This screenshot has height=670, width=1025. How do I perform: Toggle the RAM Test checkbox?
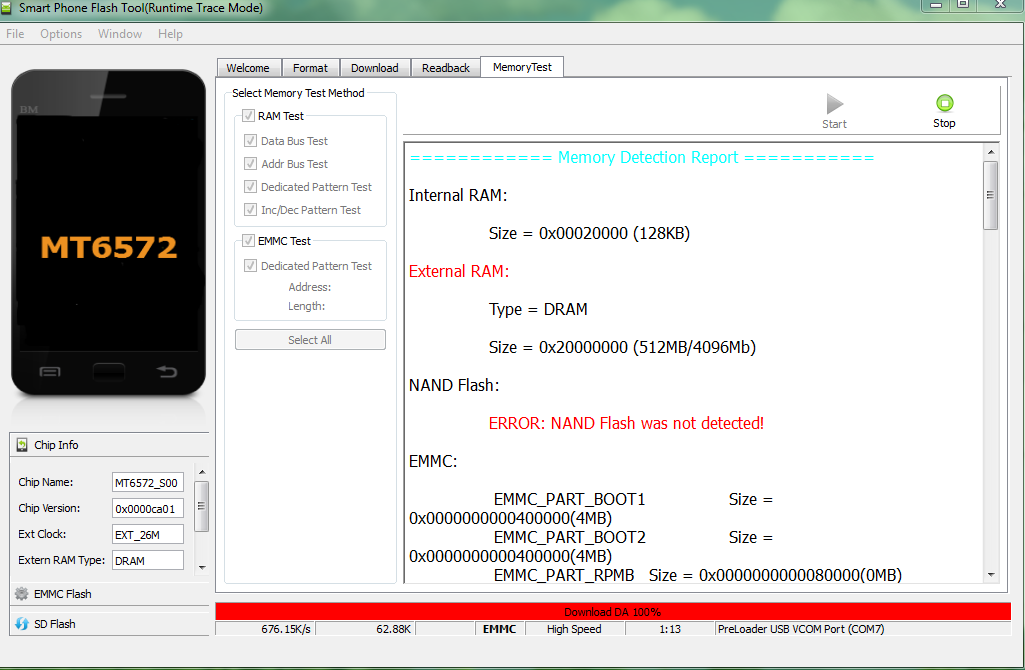coord(248,116)
